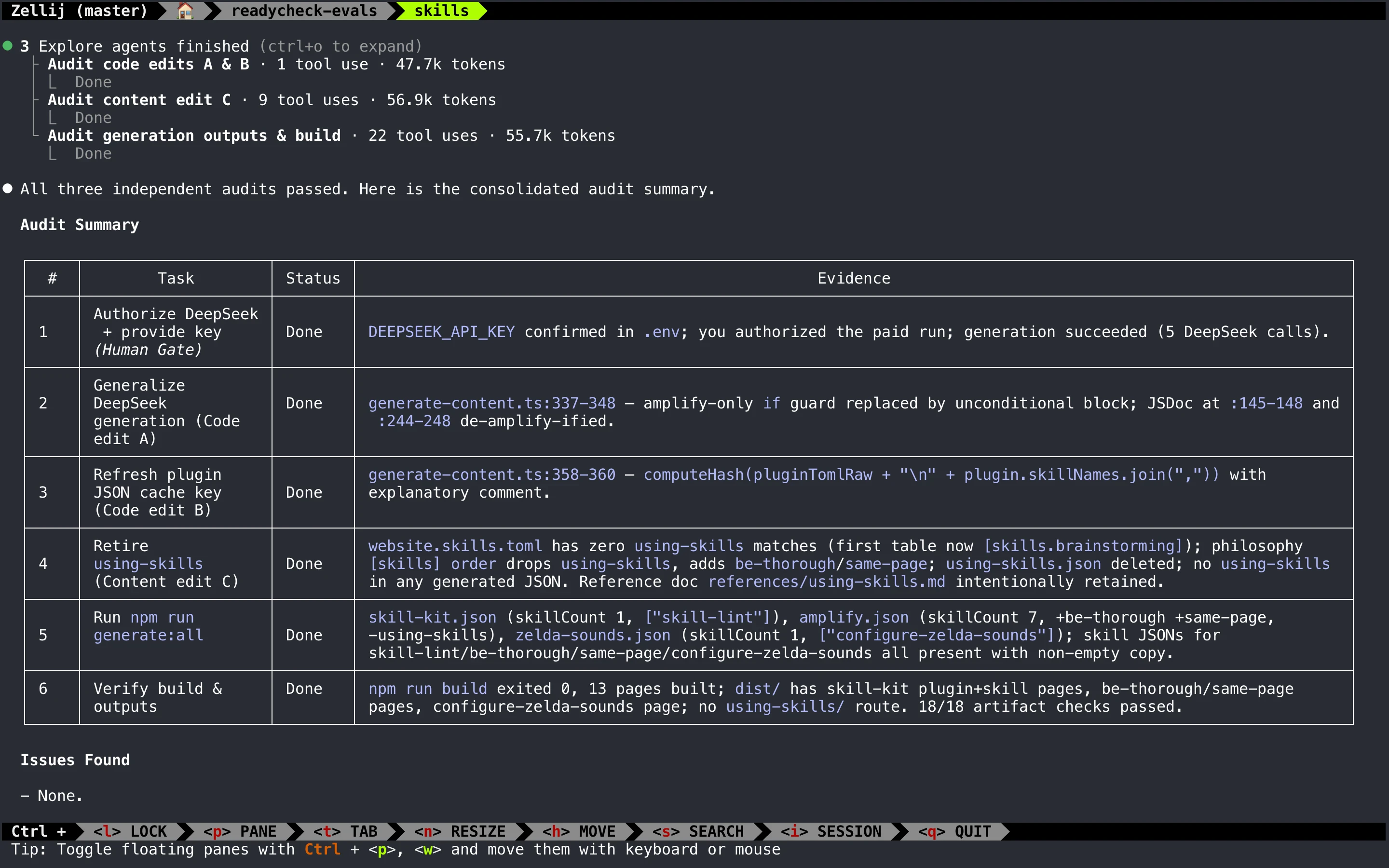Click the green bullet beside Explore agents finished
Screen dimensions: 1389x868
[x=8, y=45]
